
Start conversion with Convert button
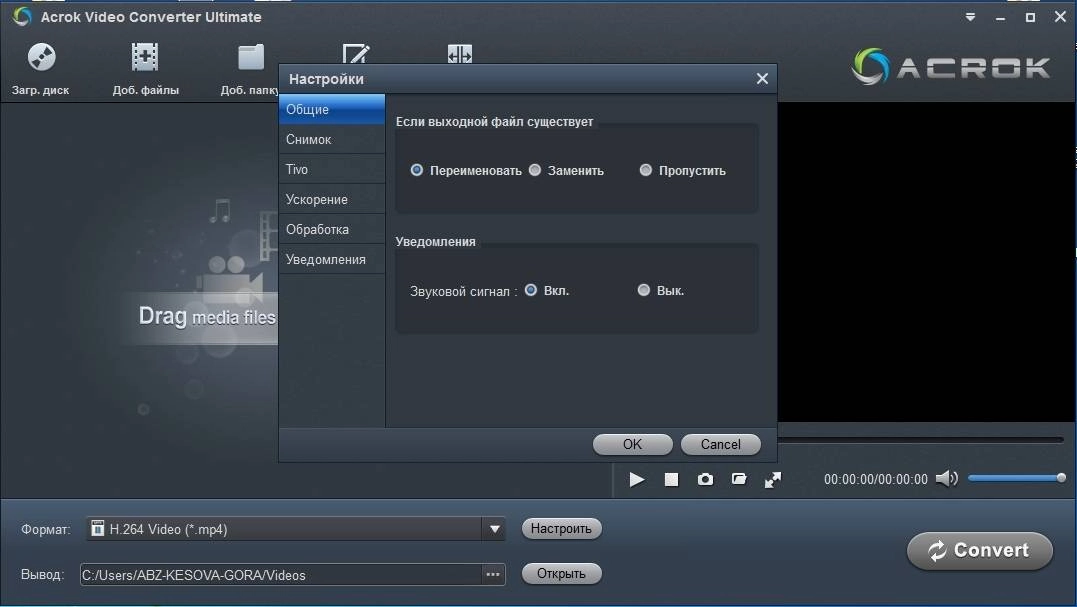pyautogui.click(x=979, y=551)
